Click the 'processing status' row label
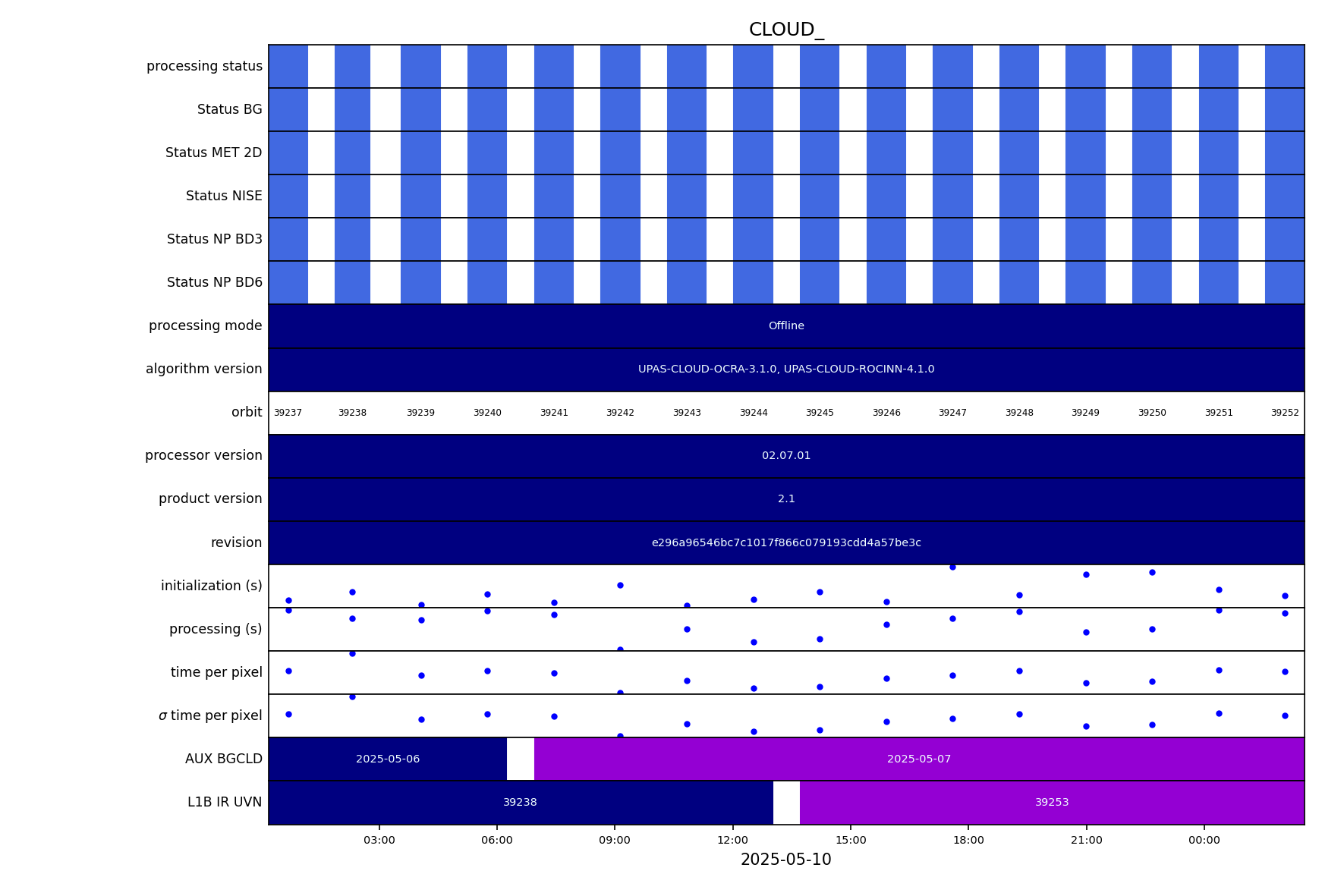 pos(204,66)
